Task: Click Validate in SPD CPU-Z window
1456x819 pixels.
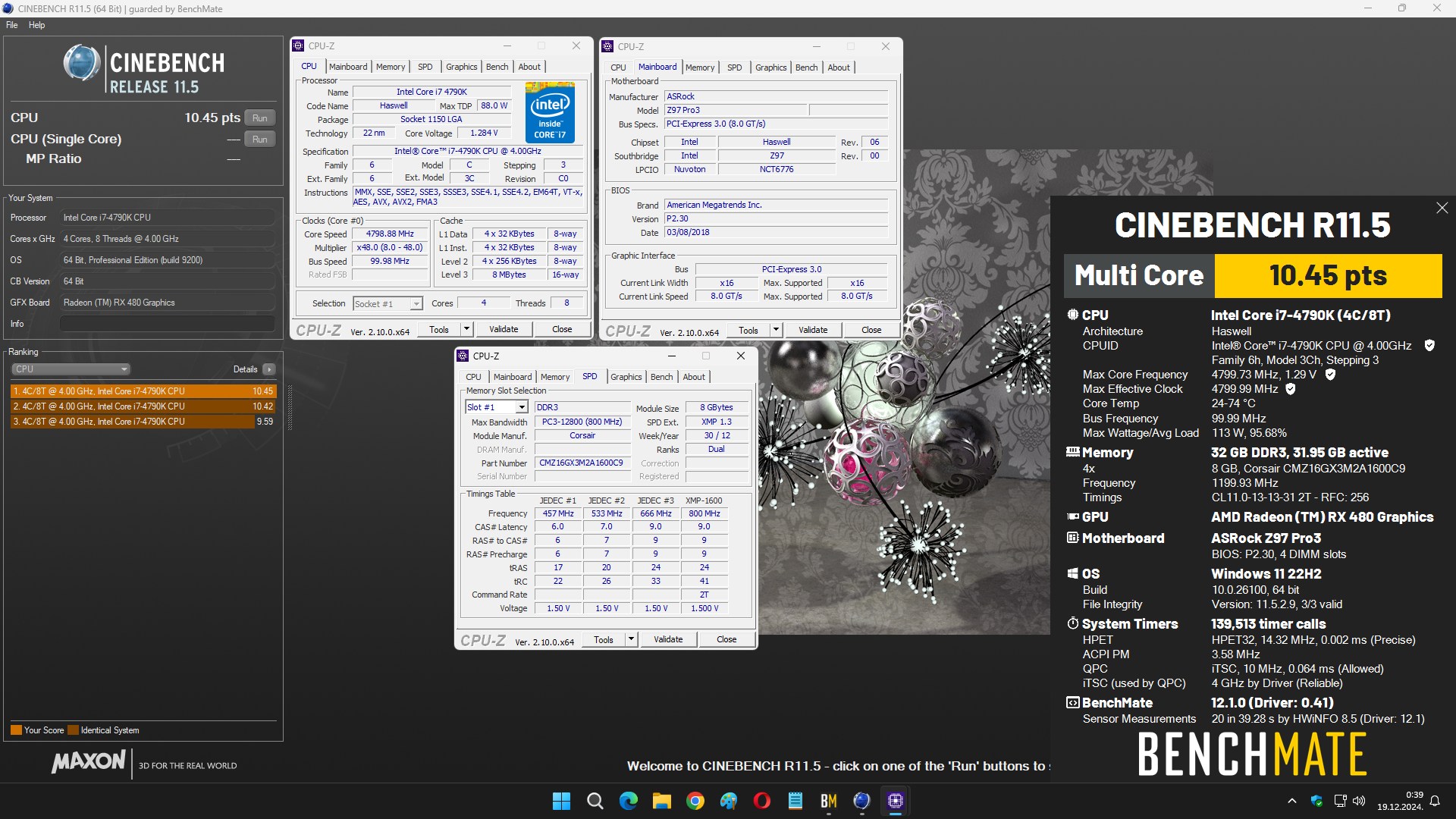Action: coord(668,640)
